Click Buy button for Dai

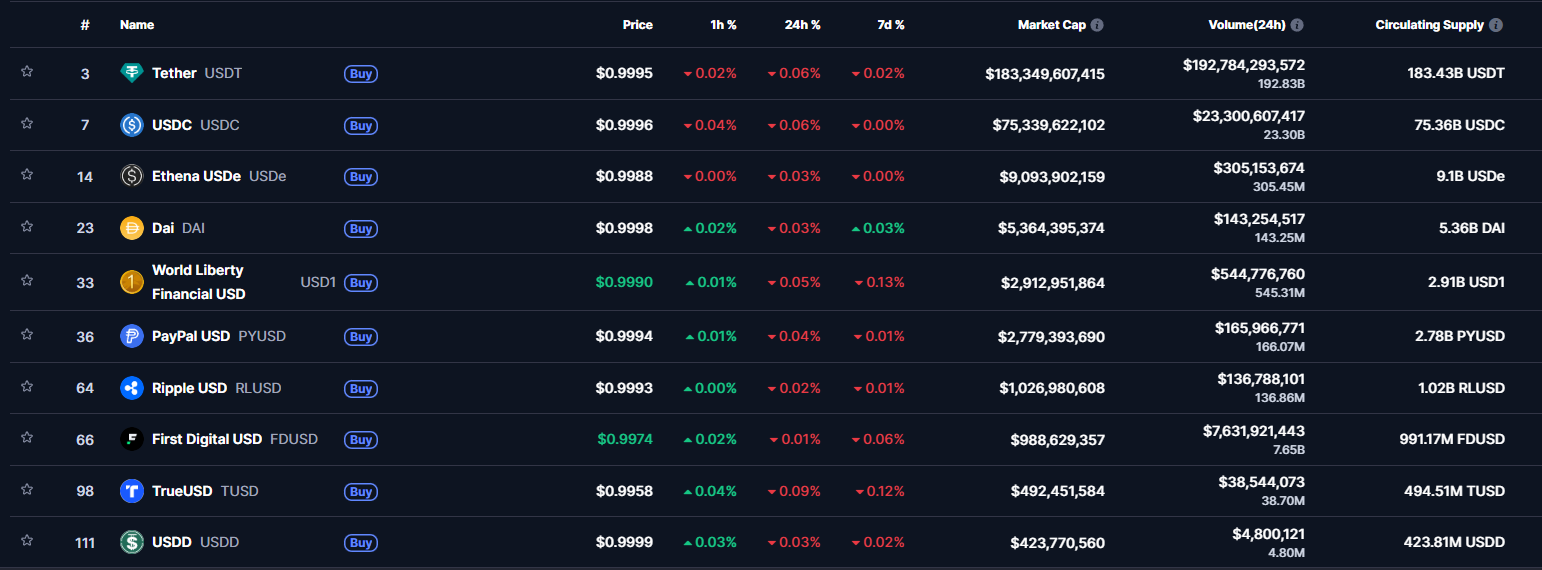(x=361, y=228)
